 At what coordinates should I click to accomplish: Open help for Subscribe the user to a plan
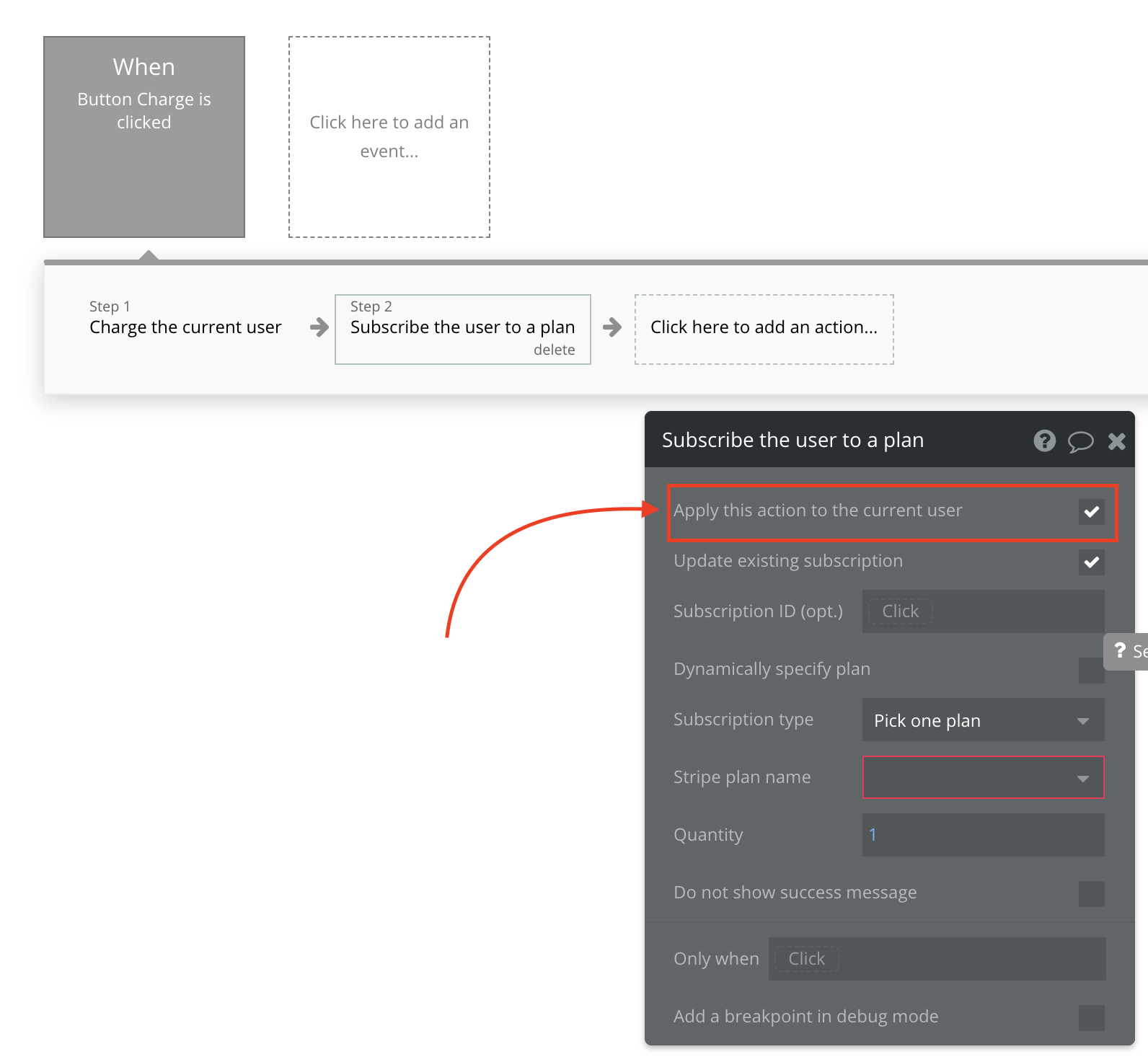pos(1044,441)
